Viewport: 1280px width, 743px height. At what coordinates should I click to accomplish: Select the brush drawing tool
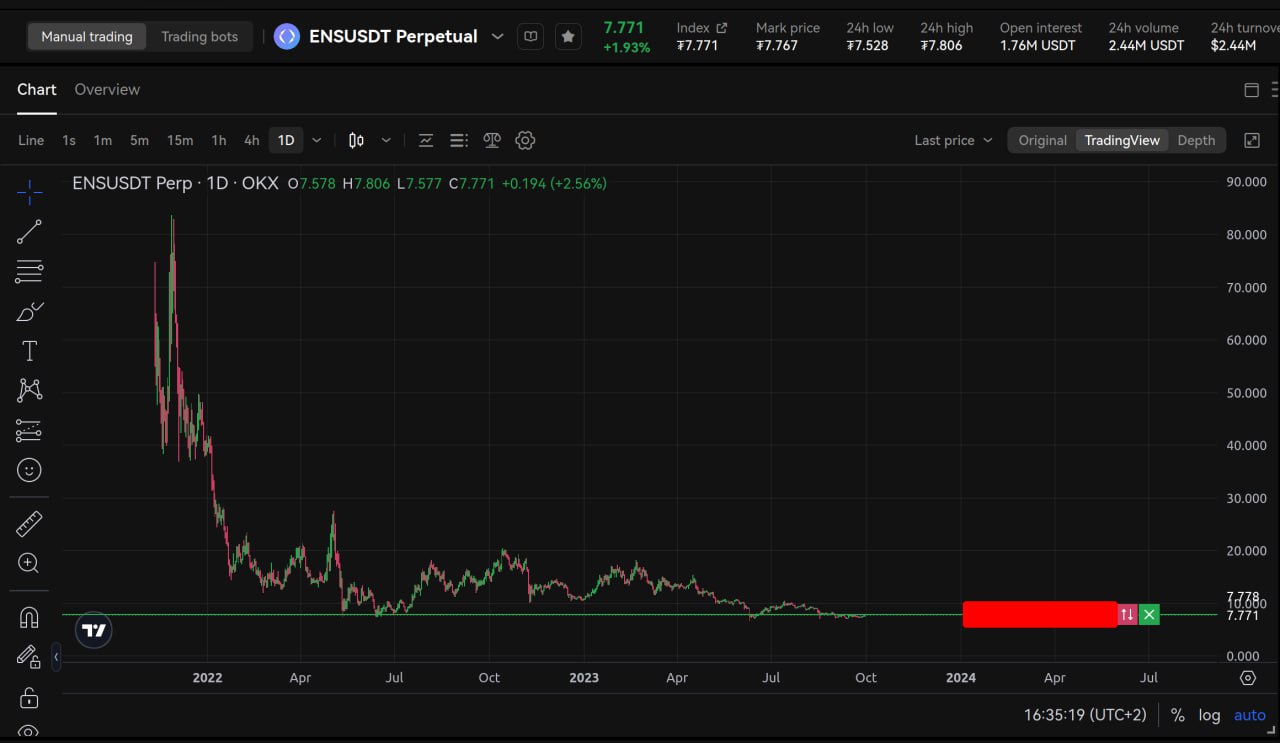pos(29,312)
